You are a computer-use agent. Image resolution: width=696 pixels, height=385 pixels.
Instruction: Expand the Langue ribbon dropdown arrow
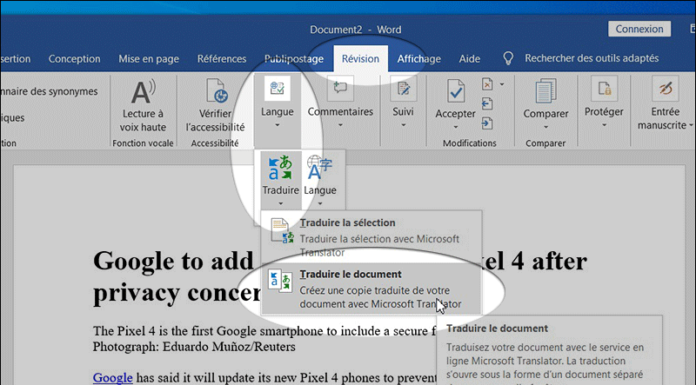277,126
